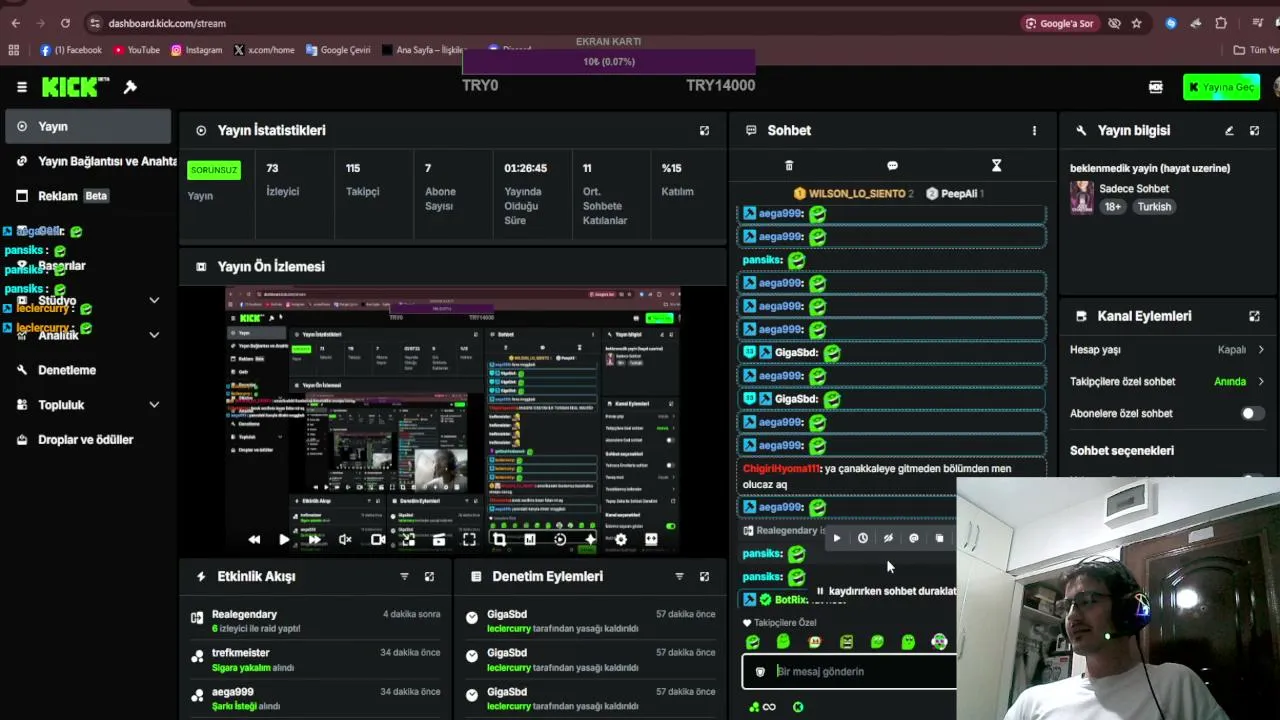Screen dimensions: 1280x720
Task: Expand the Topluluk sidebar section chevron
Action: point(154,405)
